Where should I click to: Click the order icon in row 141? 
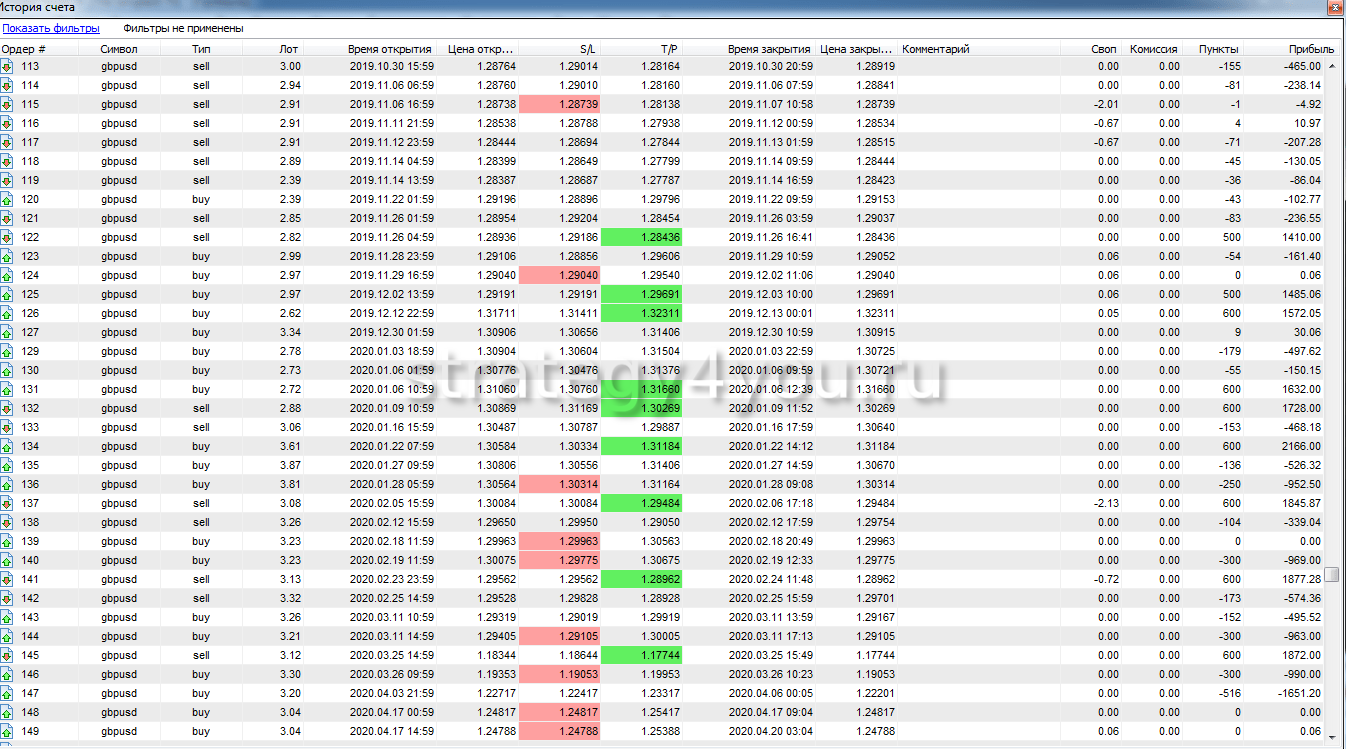[x=6, y=579]
